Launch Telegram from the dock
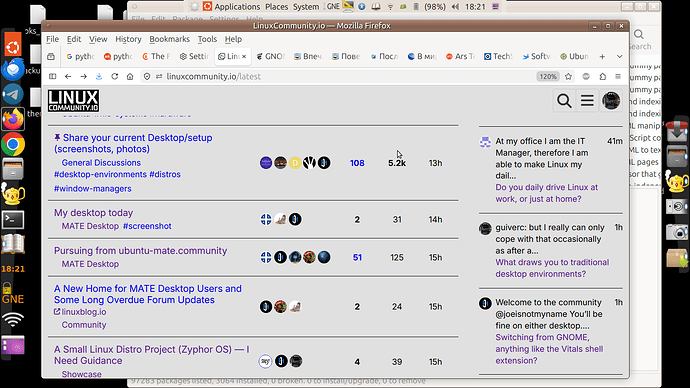Screen dimensions: 690x388 click(x=13, y=94)
